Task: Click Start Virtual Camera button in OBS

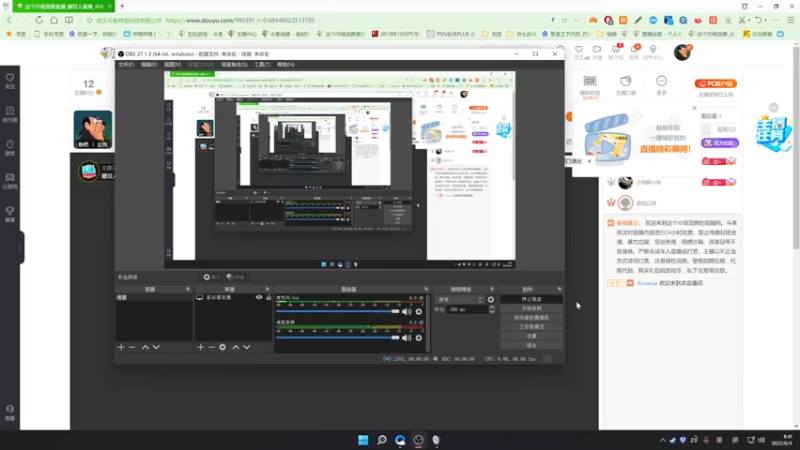Action: [x=532, y=317]
